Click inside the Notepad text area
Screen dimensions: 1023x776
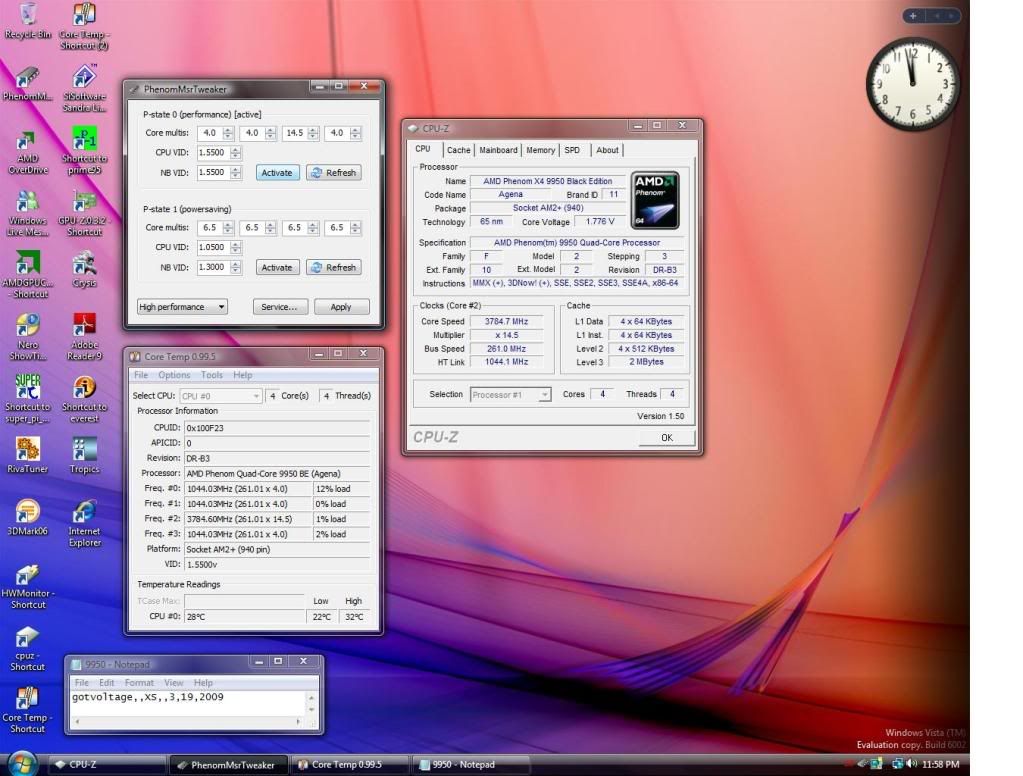[x=190, y=704]
